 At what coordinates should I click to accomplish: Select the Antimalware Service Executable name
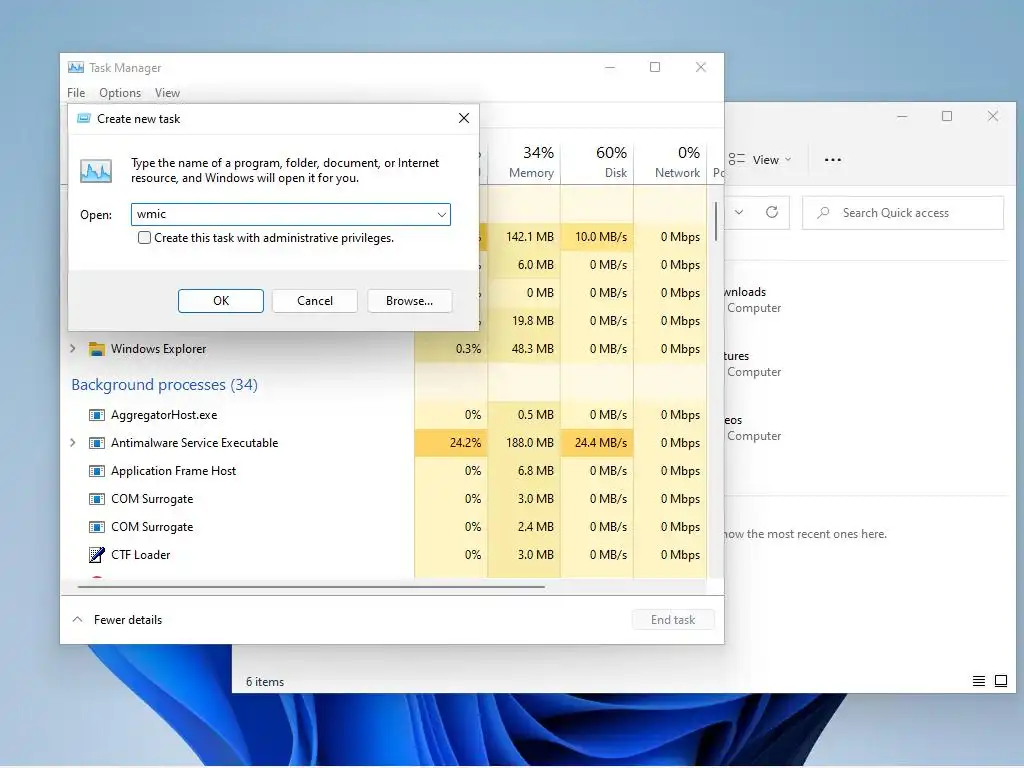195,443
